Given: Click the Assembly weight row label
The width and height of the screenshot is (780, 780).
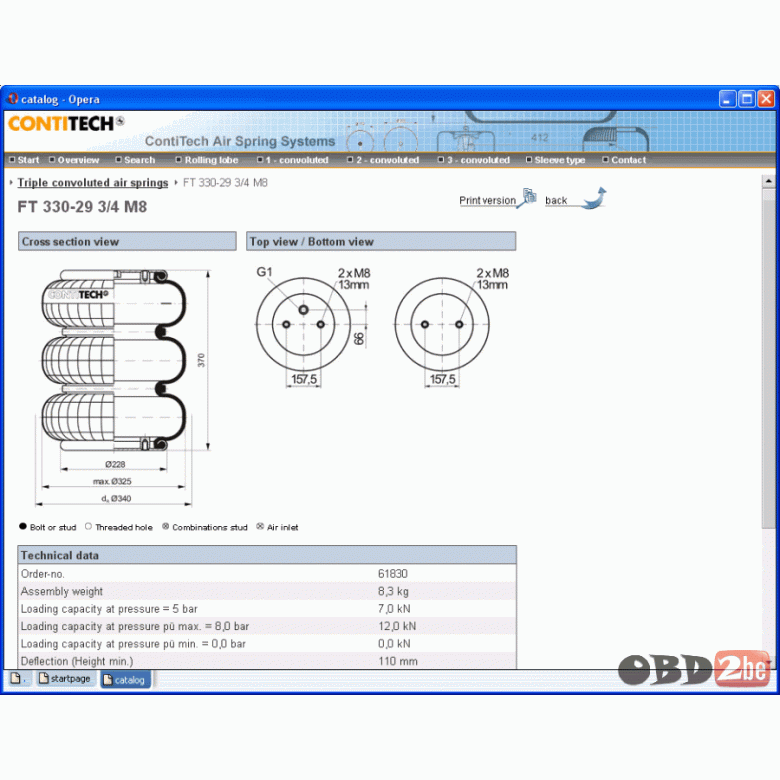Looking at the screenshot, I should coord(62,591).
